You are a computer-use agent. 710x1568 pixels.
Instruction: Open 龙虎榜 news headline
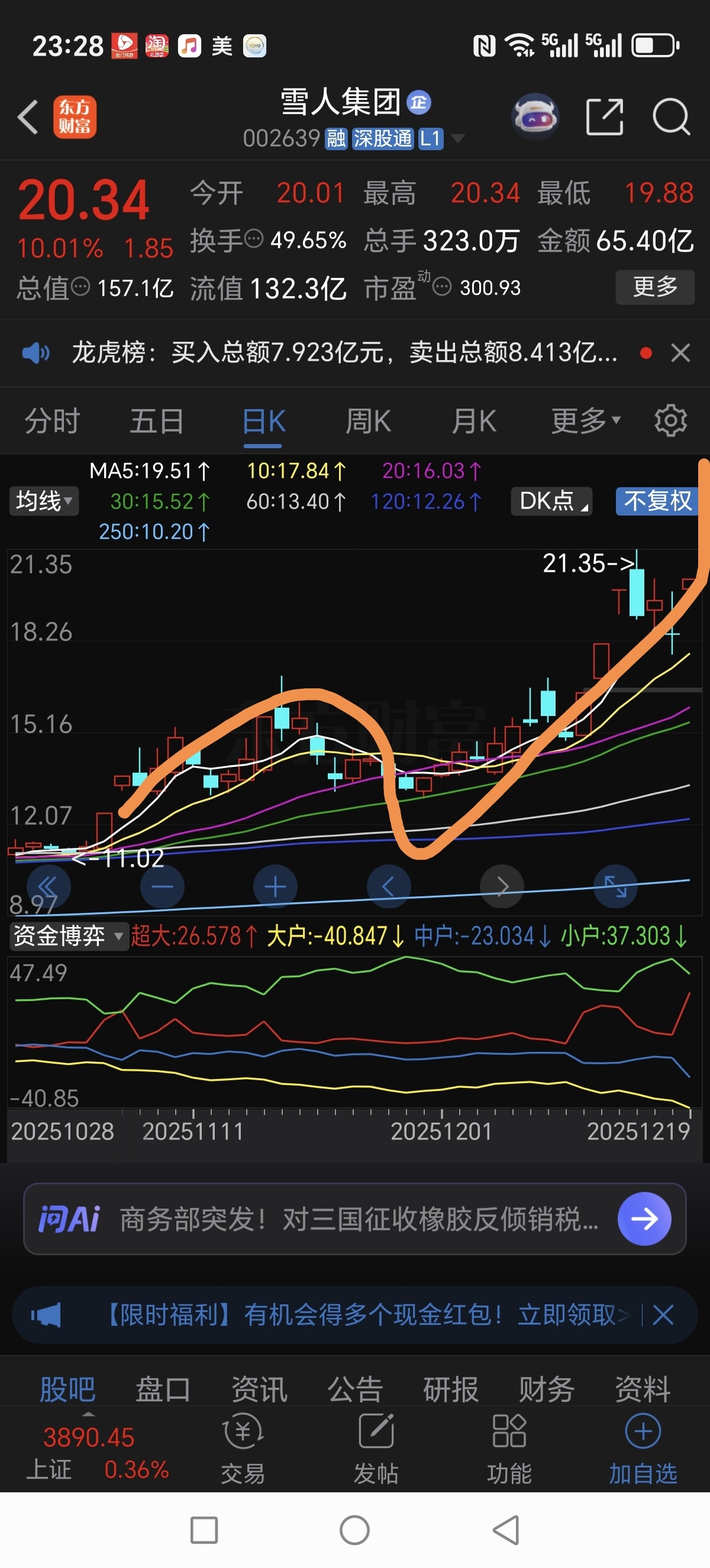(x=345, y=352)
